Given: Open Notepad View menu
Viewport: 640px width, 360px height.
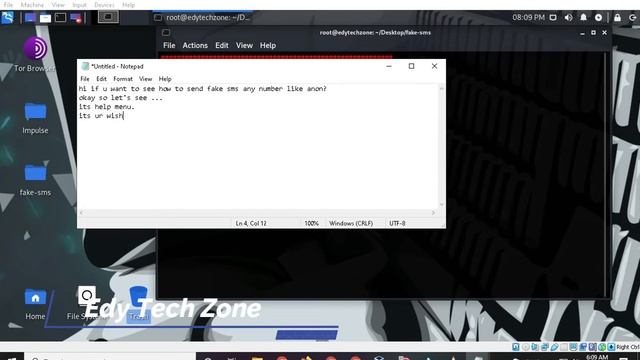Looking at the screenshot, I should [x=145, y=79].
